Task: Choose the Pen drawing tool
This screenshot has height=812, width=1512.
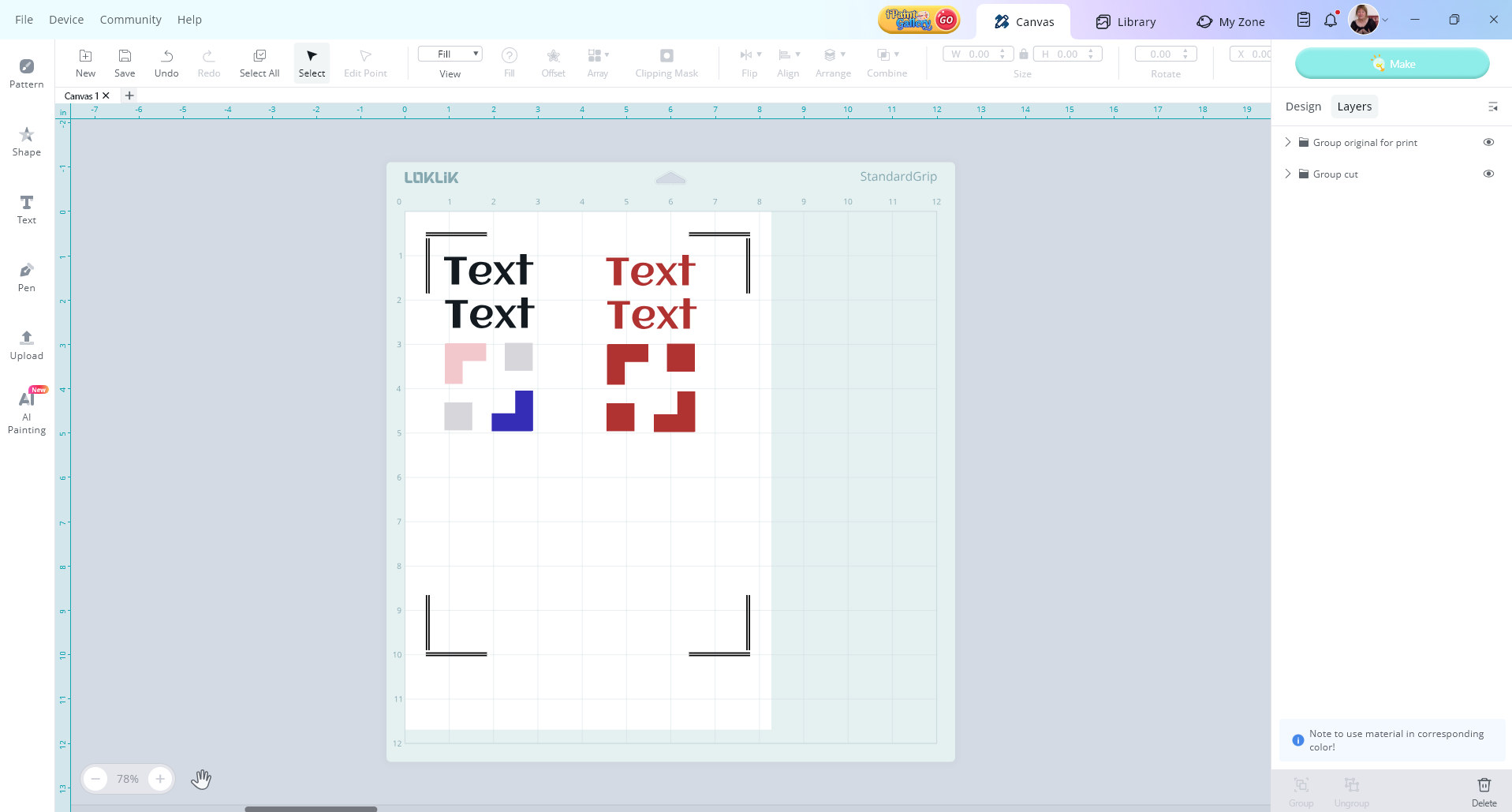Action: [26, 276]
